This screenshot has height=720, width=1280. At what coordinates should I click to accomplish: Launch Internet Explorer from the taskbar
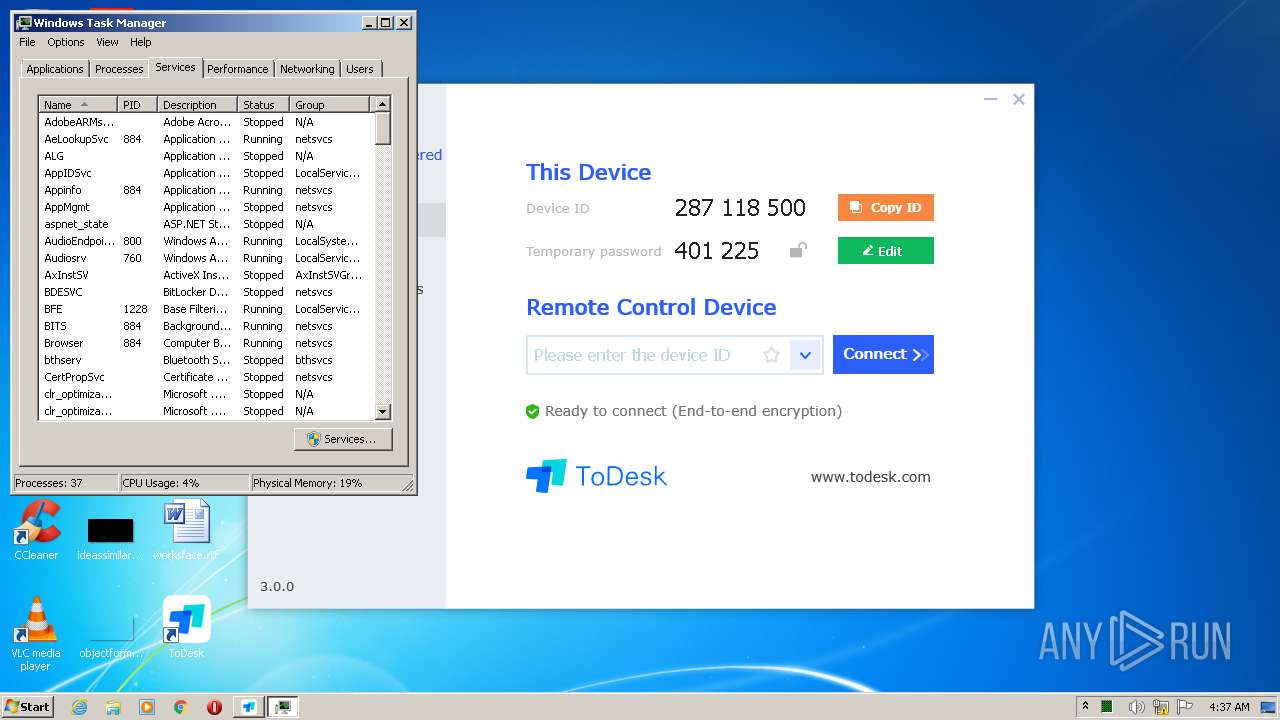click(x=80, y=707)
